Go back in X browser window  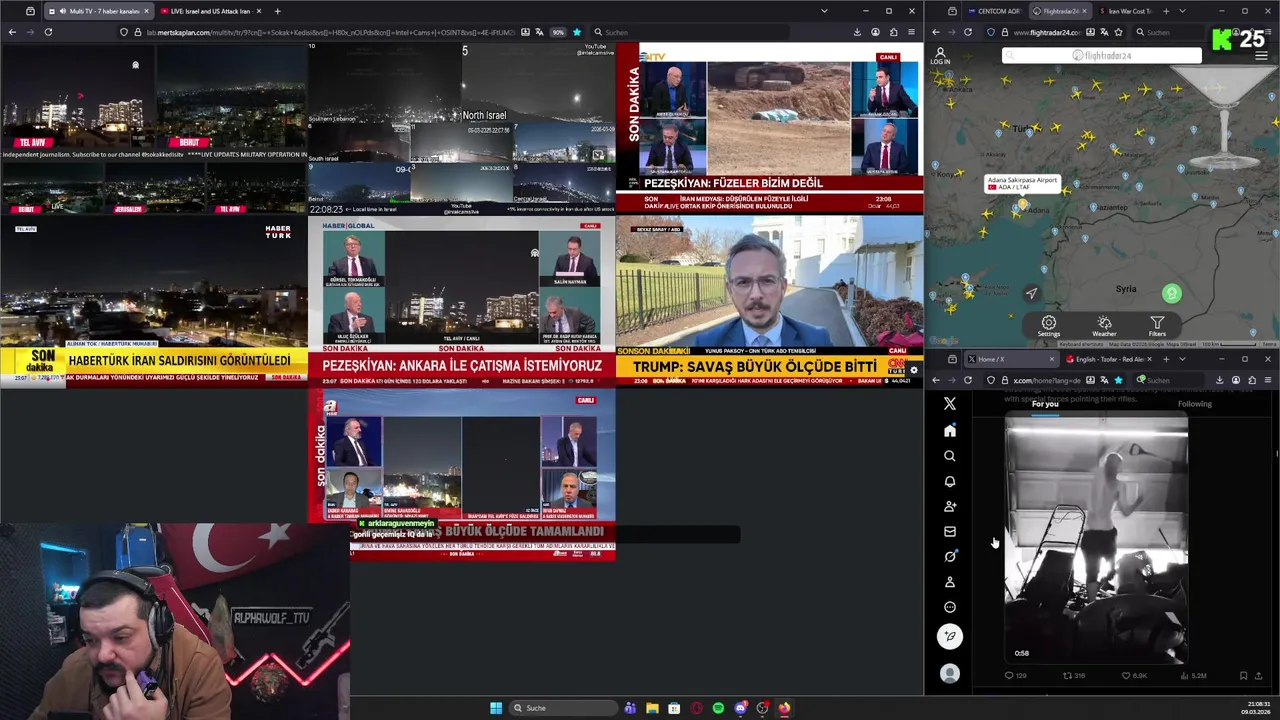coord(936,380)
